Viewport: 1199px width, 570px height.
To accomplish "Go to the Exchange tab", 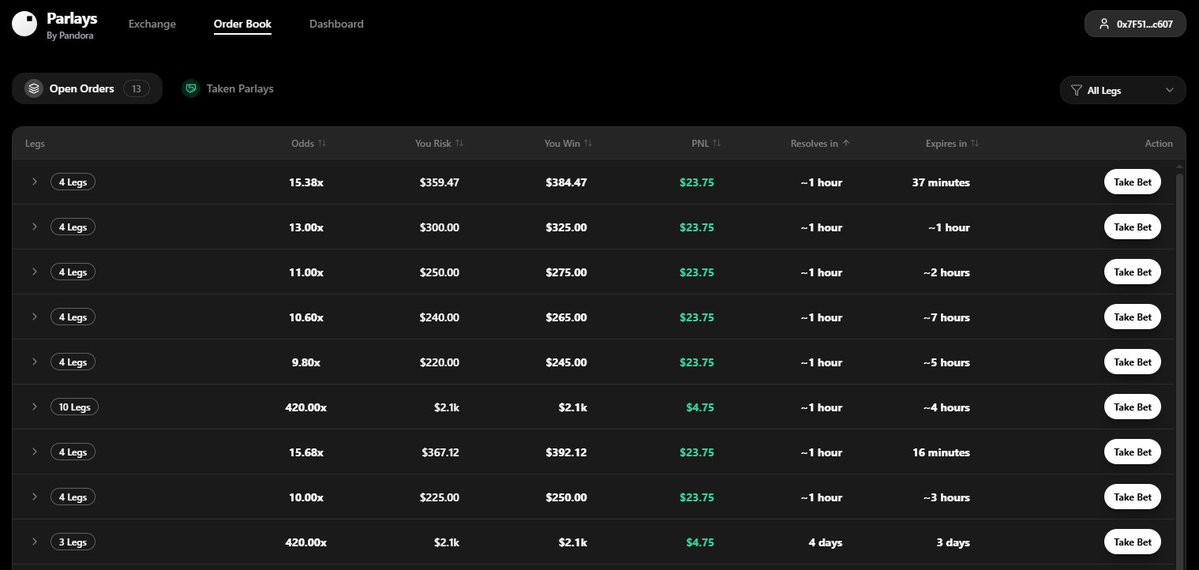I will 152,24.
